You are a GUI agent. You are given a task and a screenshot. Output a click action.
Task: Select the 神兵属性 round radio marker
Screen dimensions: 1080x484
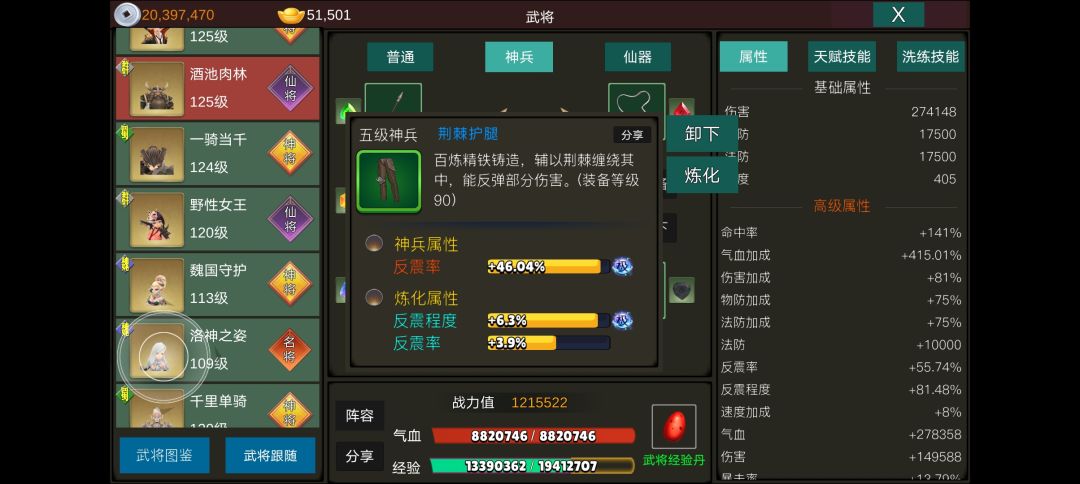click(374, 243)
